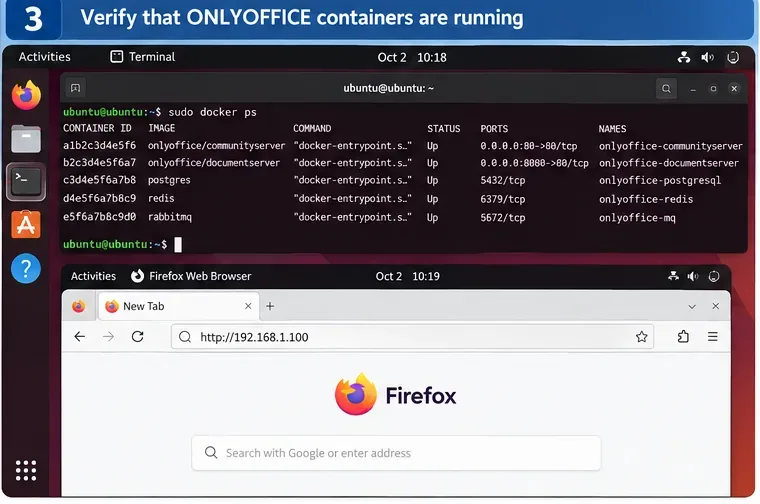Screen dimensions: 760x504
Task: Click the name onlyoffice-redis
Action: tap(646, 199)
